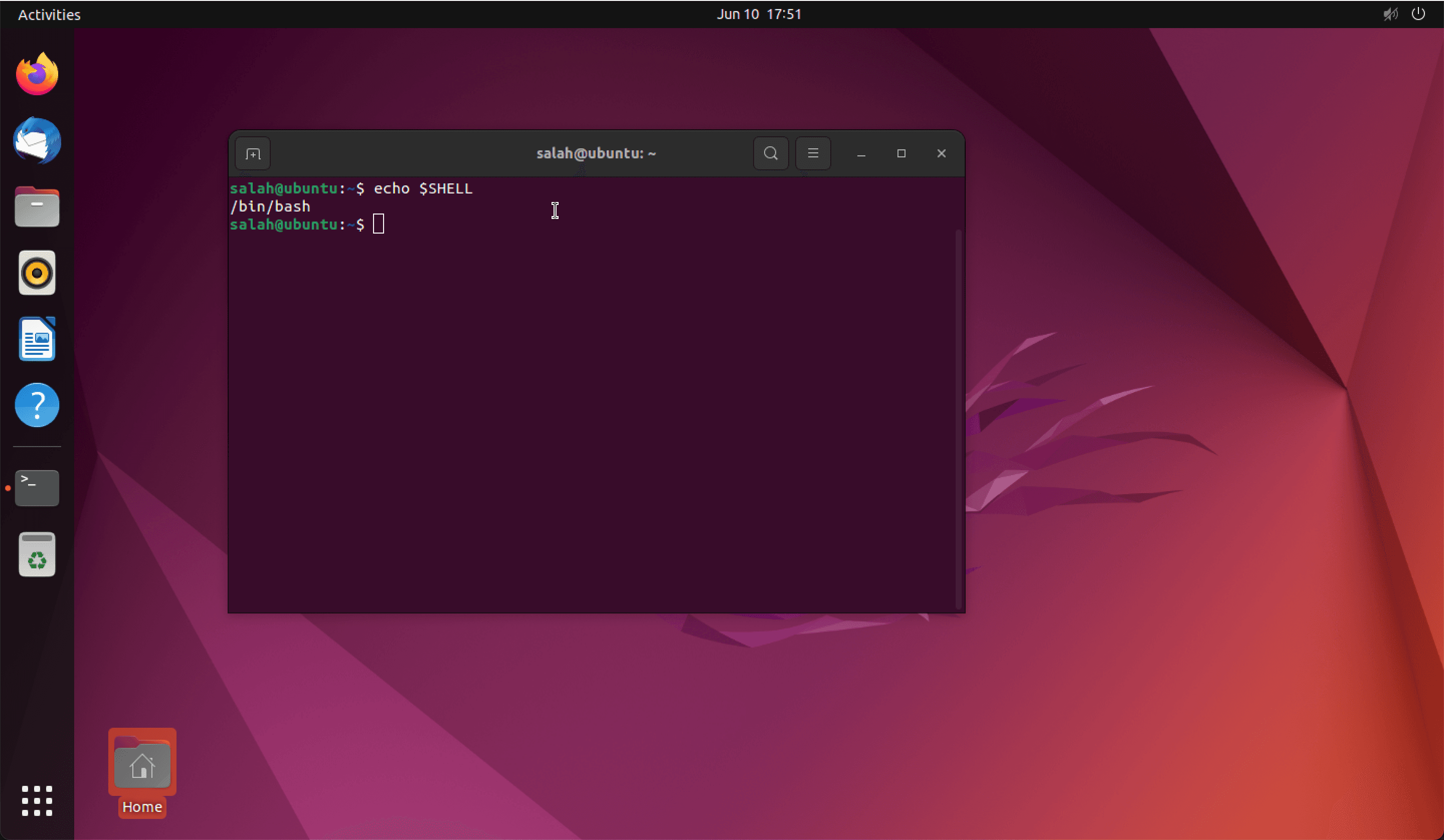Open LibreOffice Writer from the dock
The height and width of the screenshot is (840, 1444).
point(37,339)
